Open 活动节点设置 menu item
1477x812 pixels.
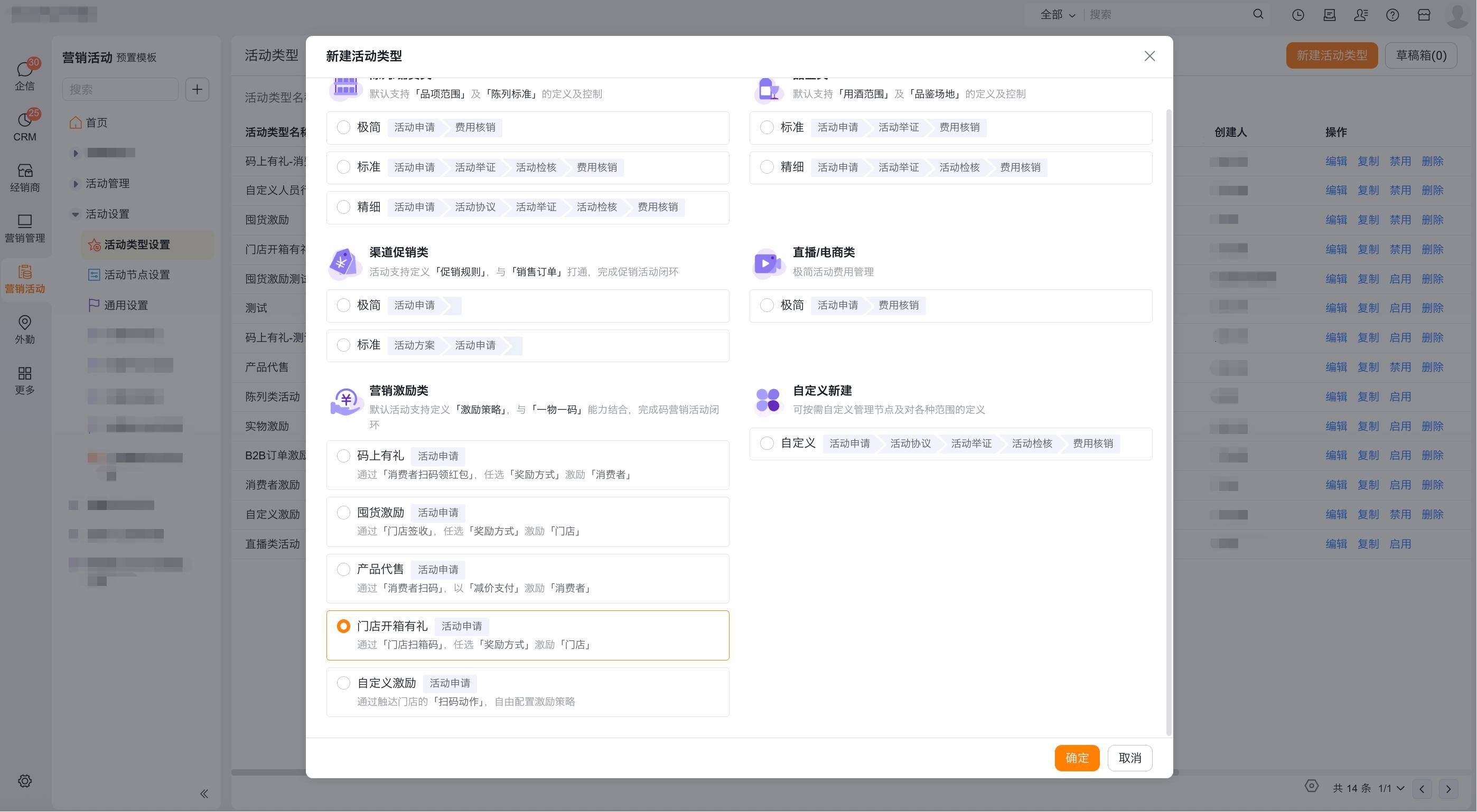[x=136, y=275]
